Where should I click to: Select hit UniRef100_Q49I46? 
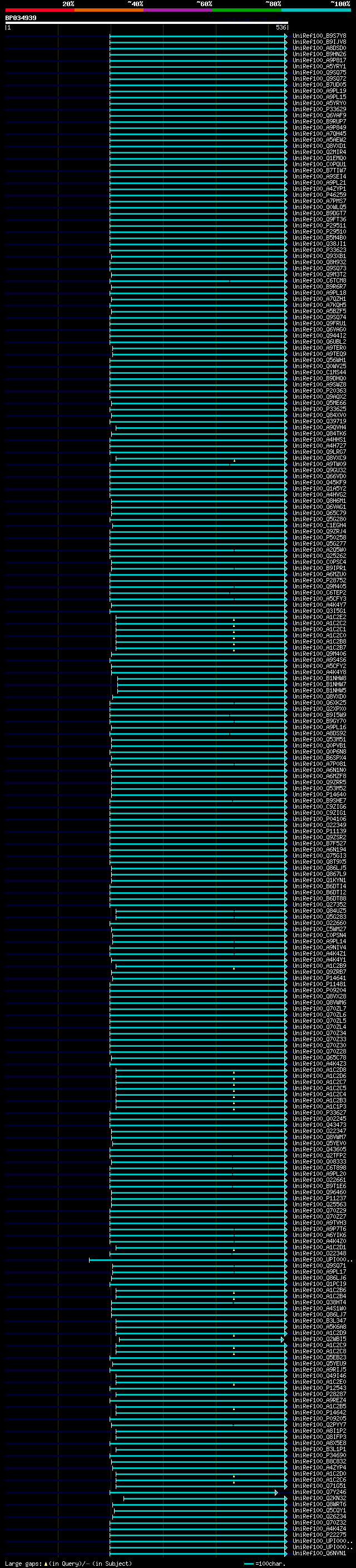(x=319, y=1376)
